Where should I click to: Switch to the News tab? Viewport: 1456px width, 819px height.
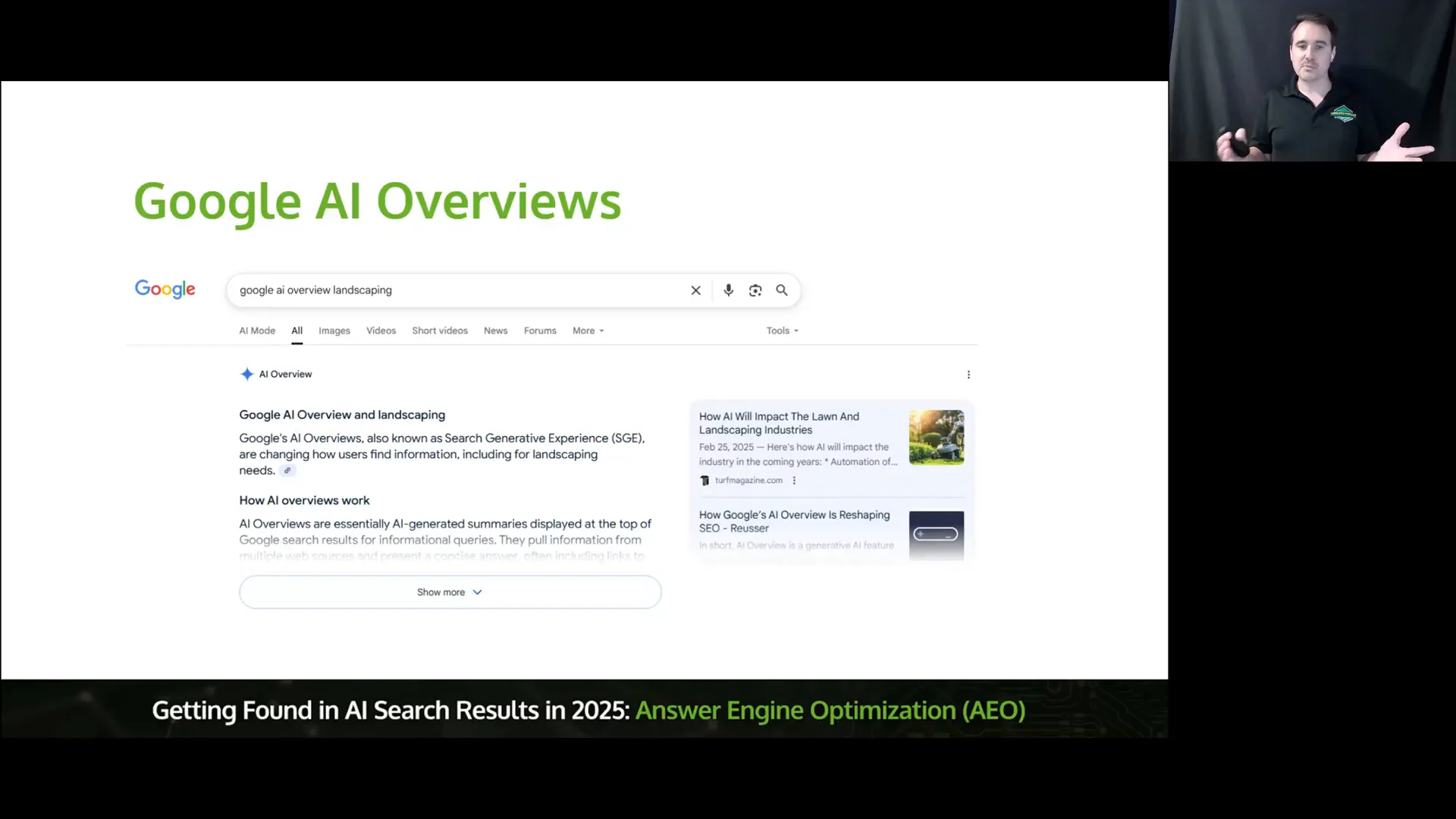point(496,331)
